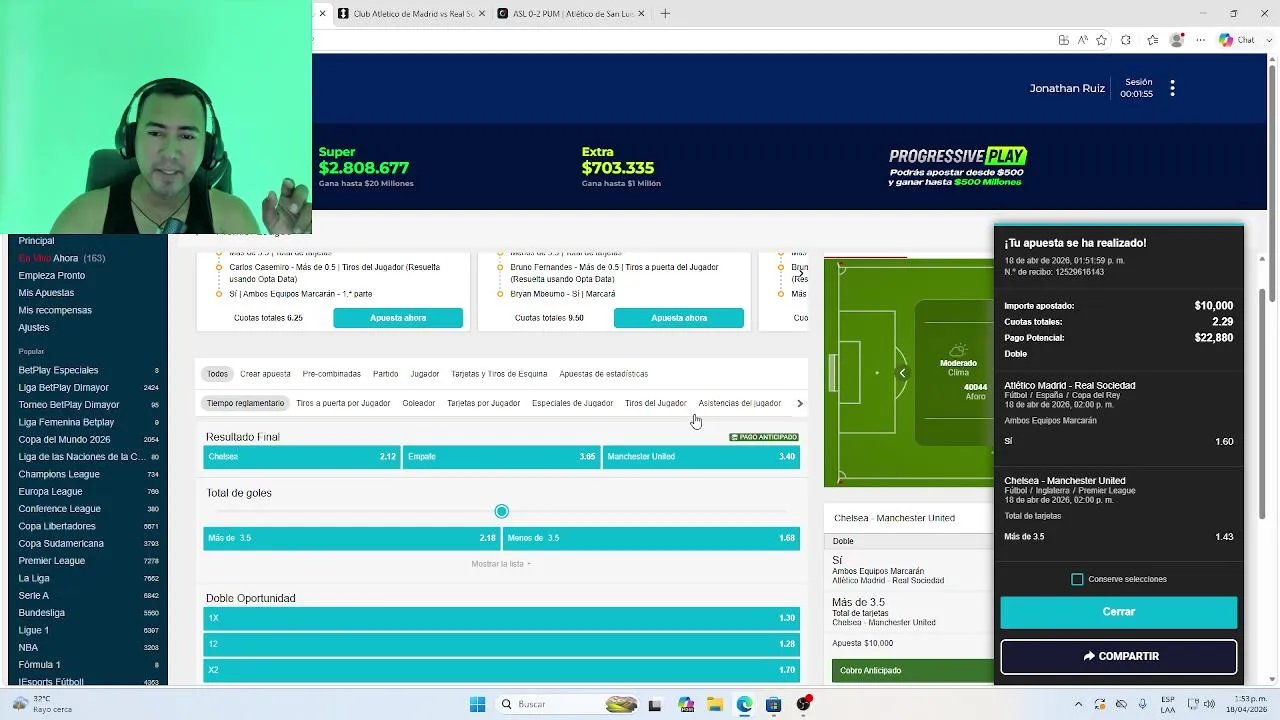Open Mis recompensas in the sidebar

55,310
